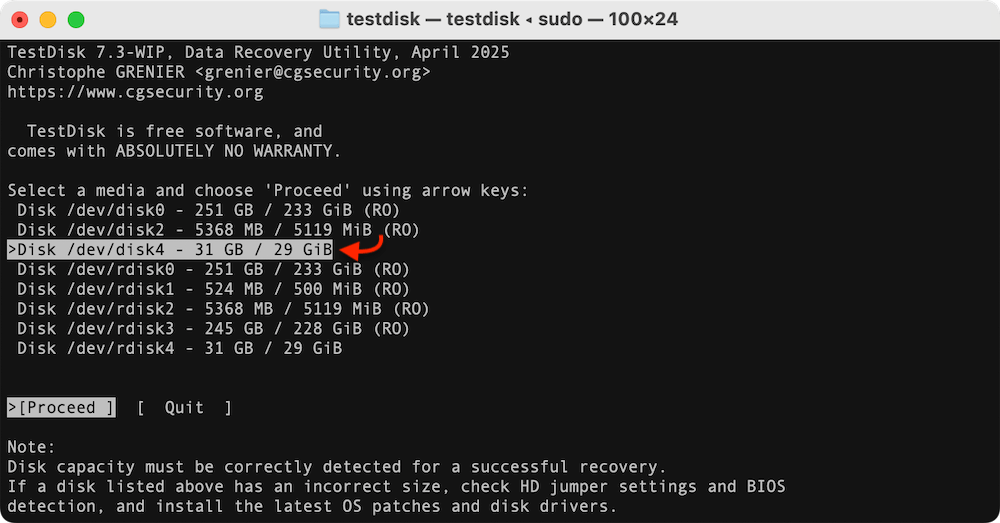Click the https://www.cgsecurity.org URL
This screenshot has height=523, width=1000.
[x=135, y=92]
